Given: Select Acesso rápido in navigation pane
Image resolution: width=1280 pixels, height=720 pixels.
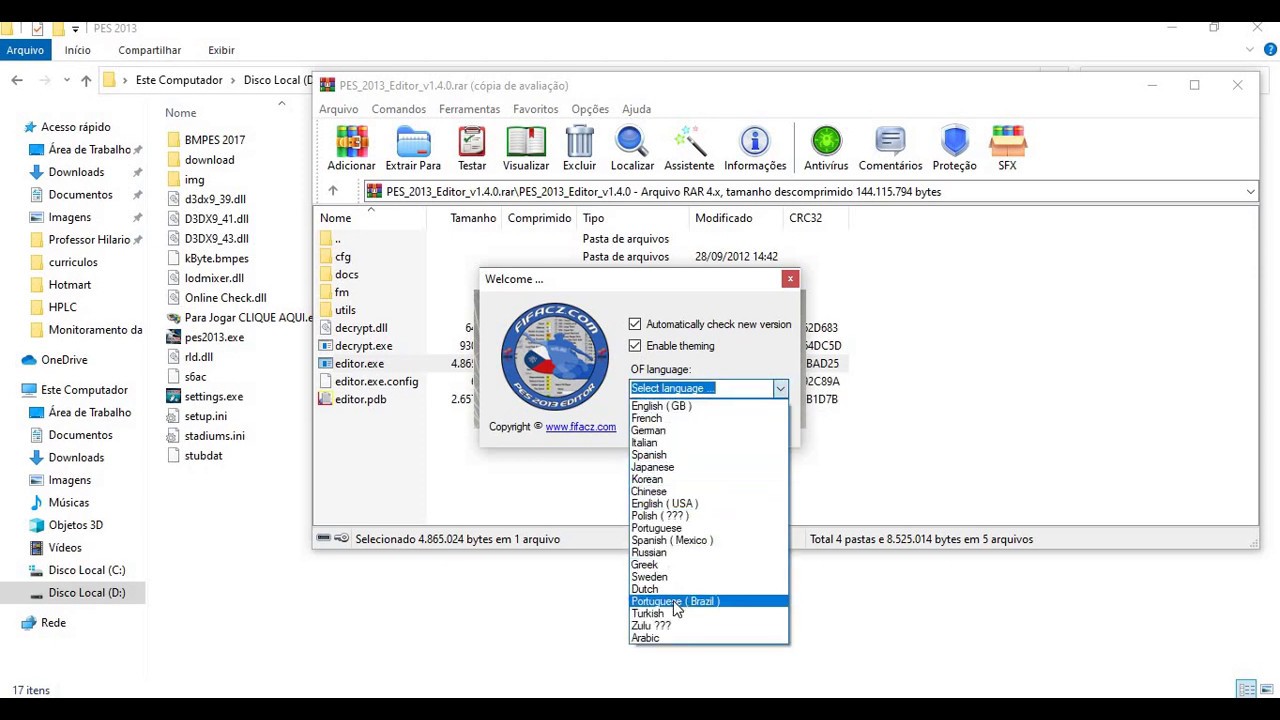Looking at the screenshot, I should pos(75,127).
